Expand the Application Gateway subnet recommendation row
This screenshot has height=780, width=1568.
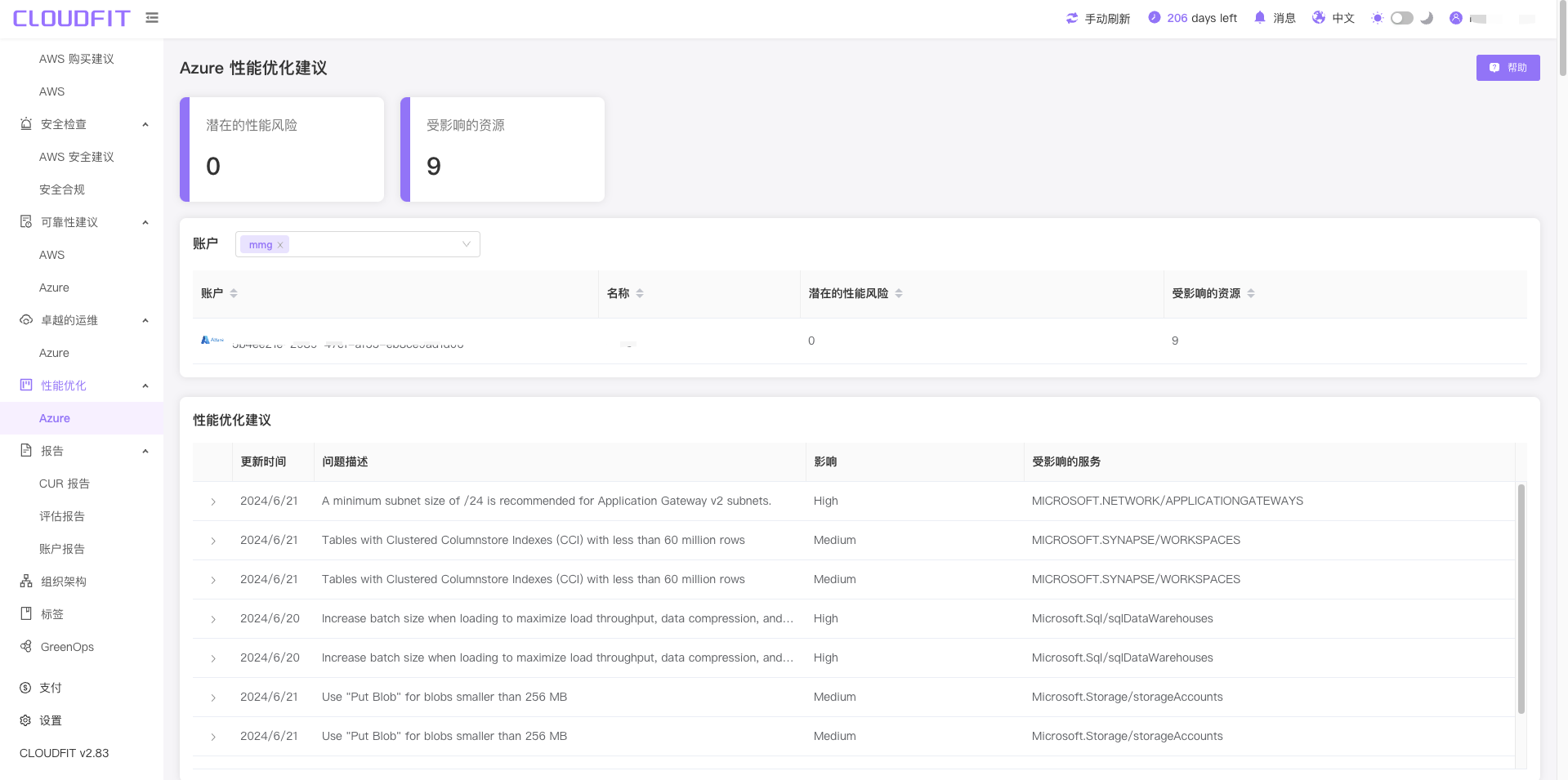coord(213,501)
